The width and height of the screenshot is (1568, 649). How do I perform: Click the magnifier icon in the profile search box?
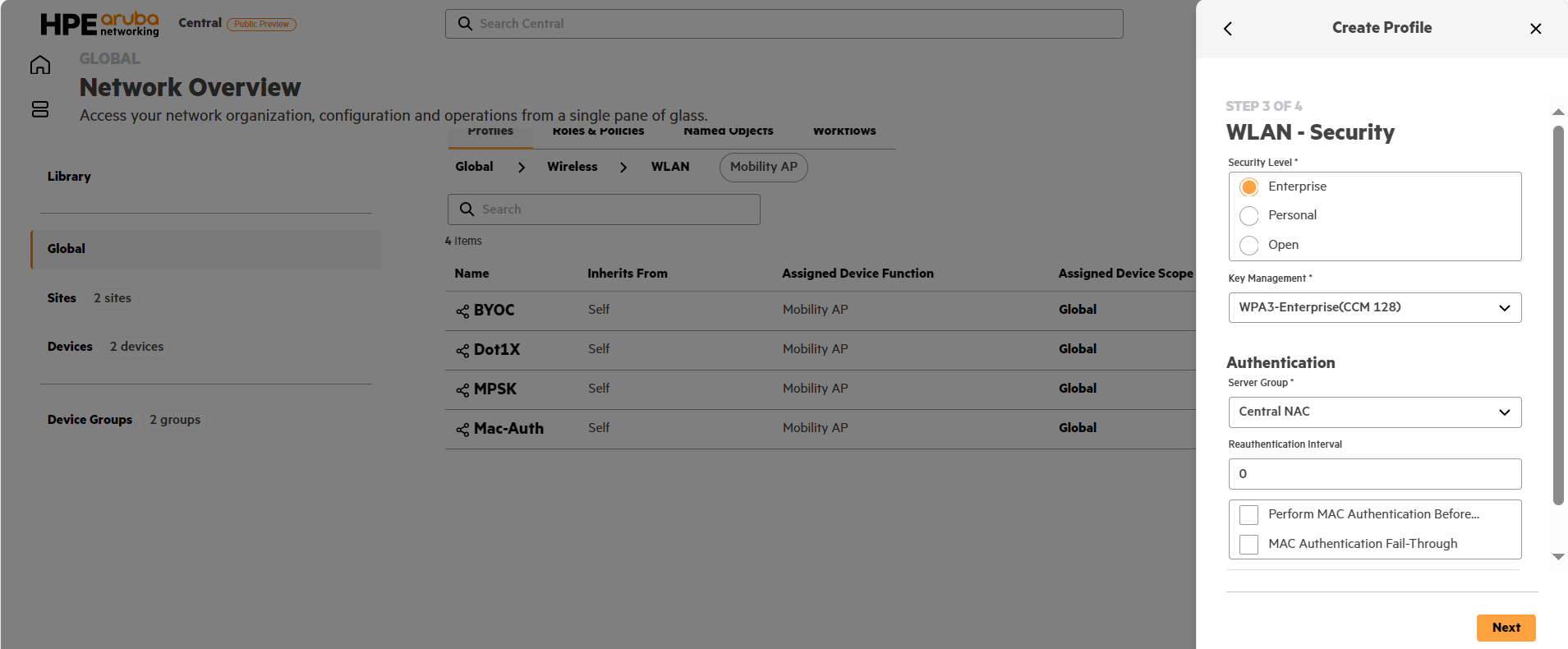click(467, 209)
